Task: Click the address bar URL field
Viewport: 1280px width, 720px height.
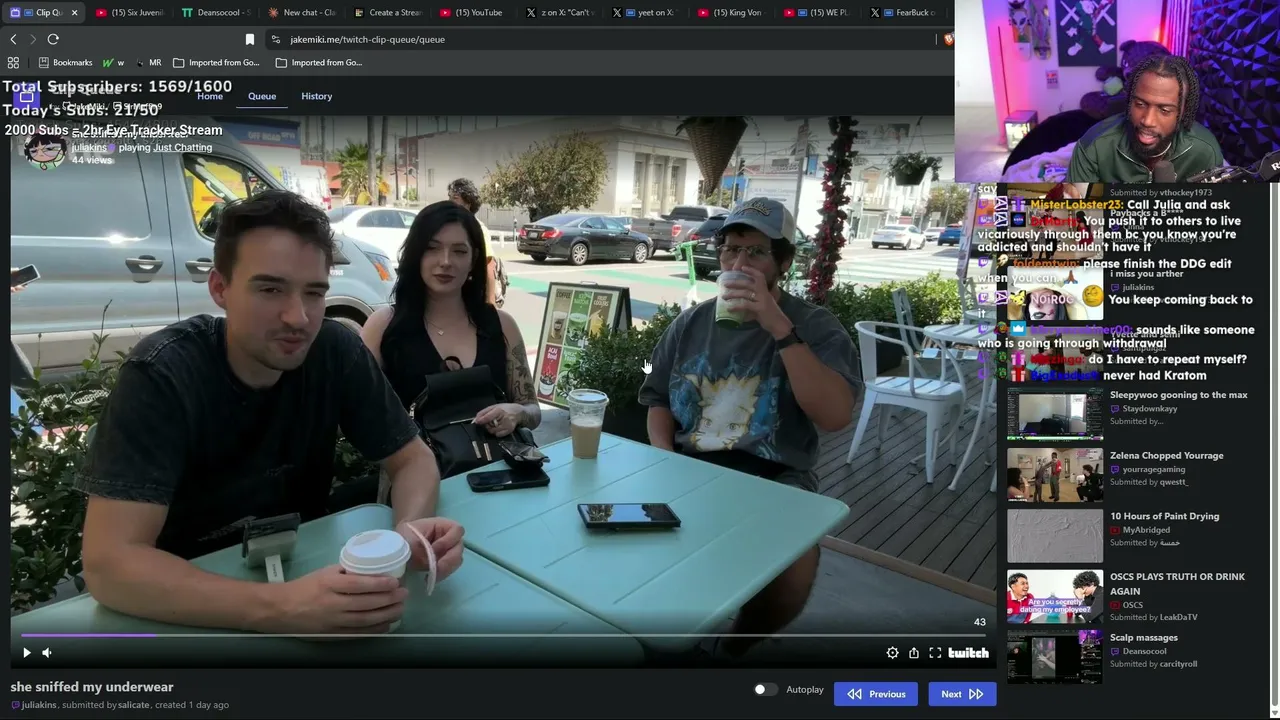Action: (600, 39)
